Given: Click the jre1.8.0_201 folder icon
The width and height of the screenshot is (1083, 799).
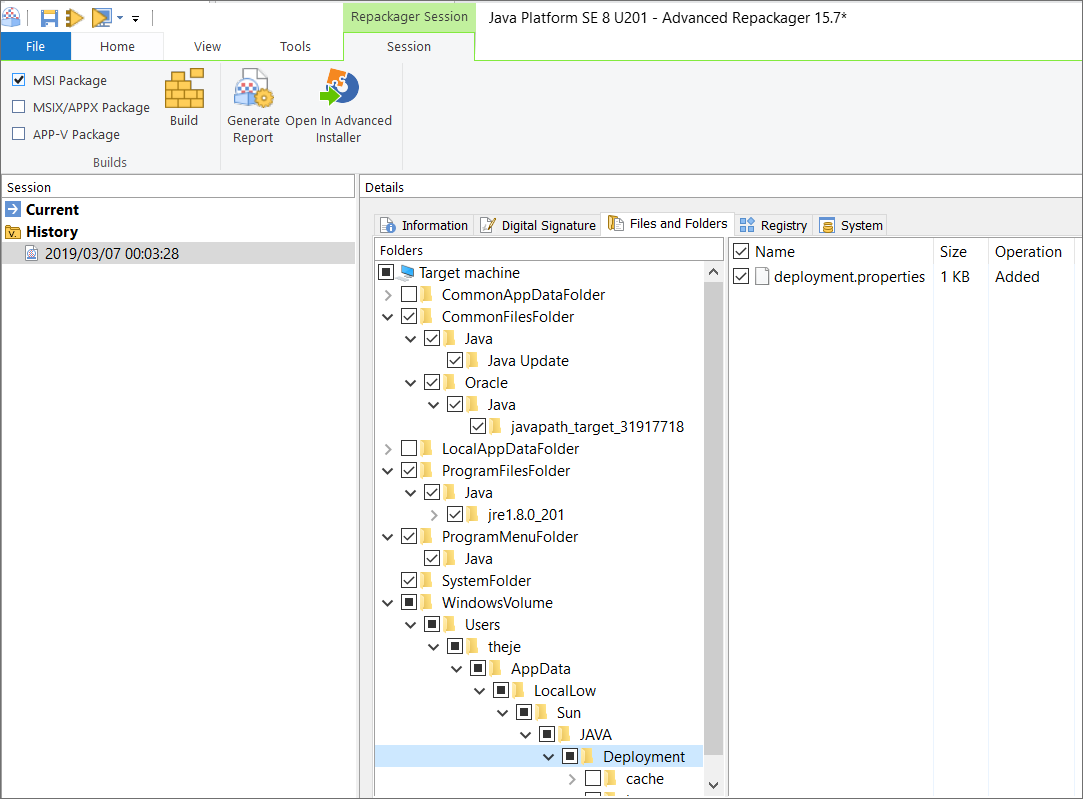Looking at the screenshot, I should click(473, 514).
